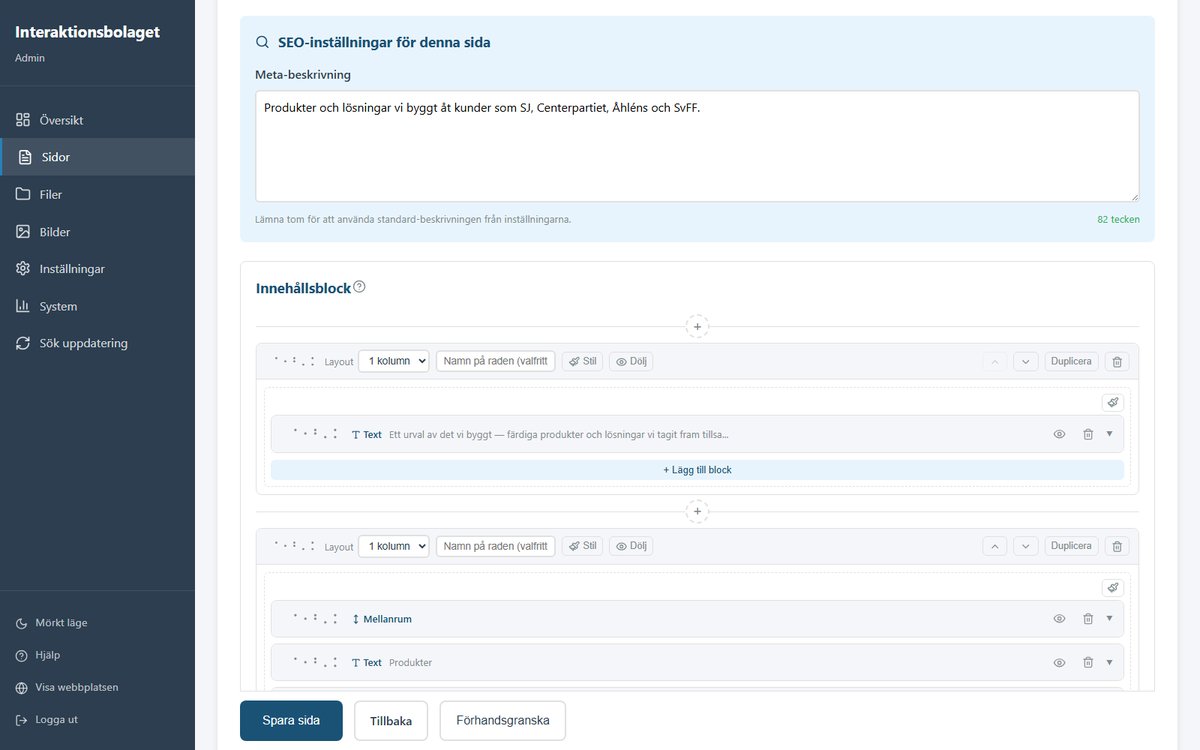Viewport: 1200px width, 750px height.
Task: Click the column style brush icon in the second row
Action: click(x=1112, y=587)
